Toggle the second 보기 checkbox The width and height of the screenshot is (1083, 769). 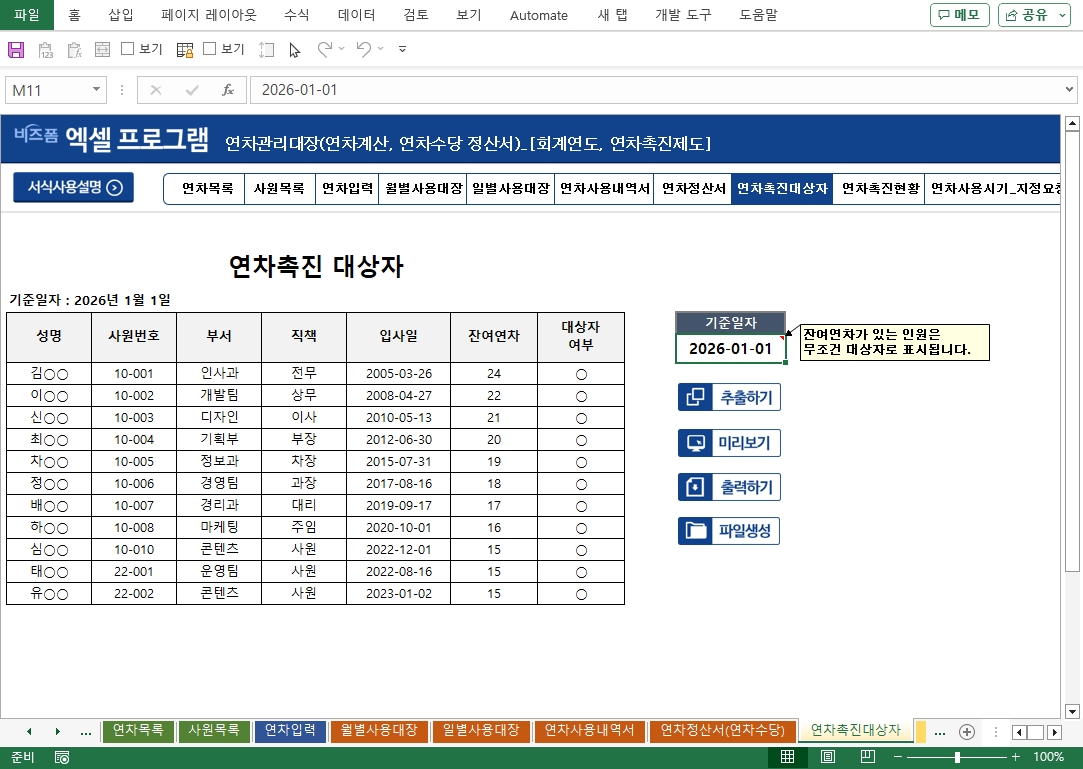coord(210,49)
